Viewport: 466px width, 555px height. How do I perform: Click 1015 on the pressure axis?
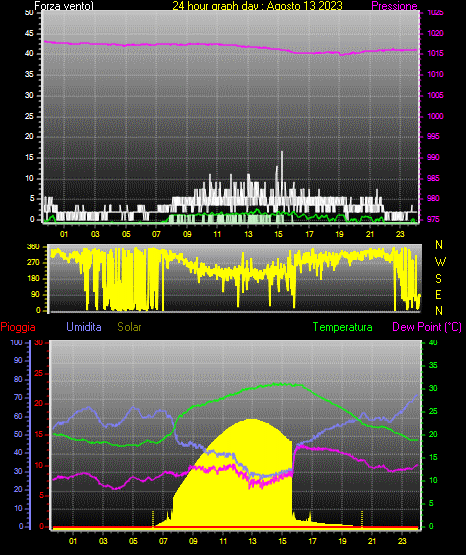[435, 53]
